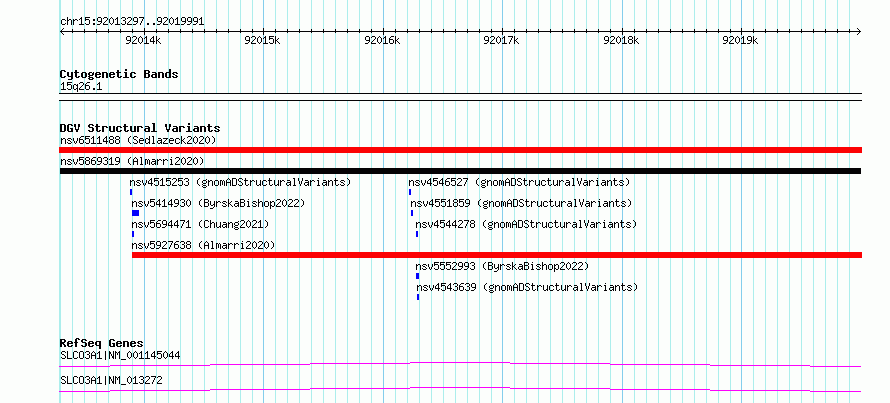Open variant nsv5414930 (ByrskaBishop2022) label
Viewport: 890px width, 403px height.
pos(219,203)
